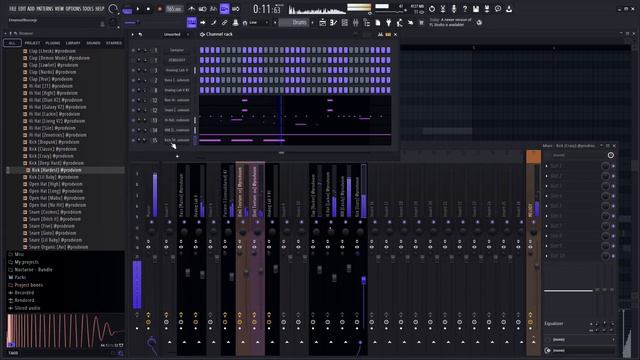This screenshot has width=640, height=360.
Task: Open the TOOLS menu
Action: pyautogui.click(x=88, y=9)
